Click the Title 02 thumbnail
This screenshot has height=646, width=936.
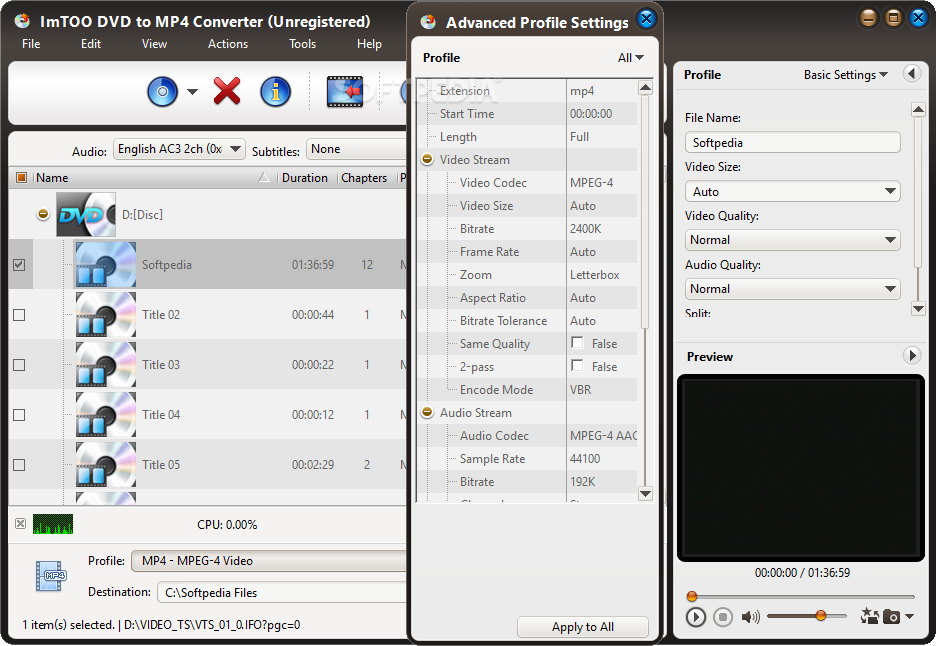106,315
